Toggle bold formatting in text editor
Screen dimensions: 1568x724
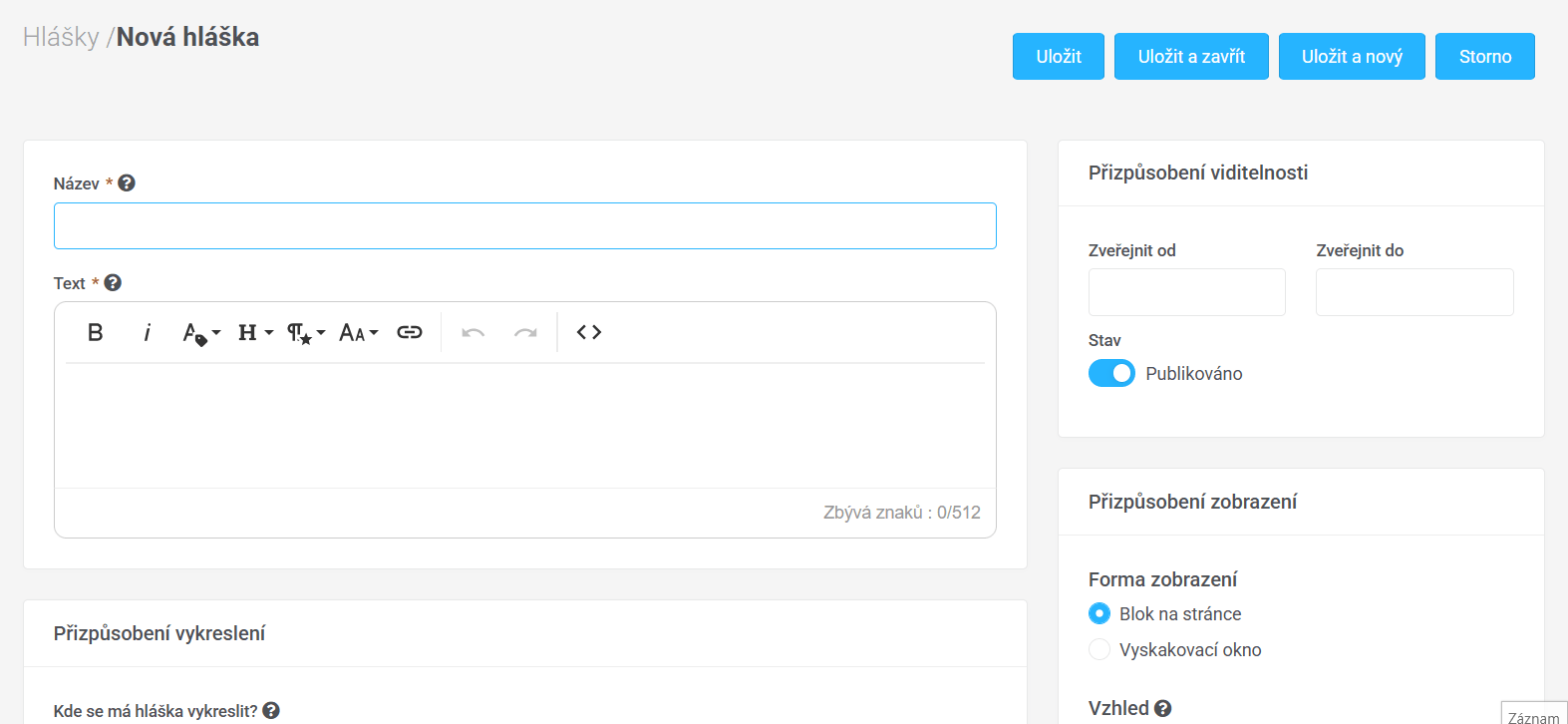[96, 332]
